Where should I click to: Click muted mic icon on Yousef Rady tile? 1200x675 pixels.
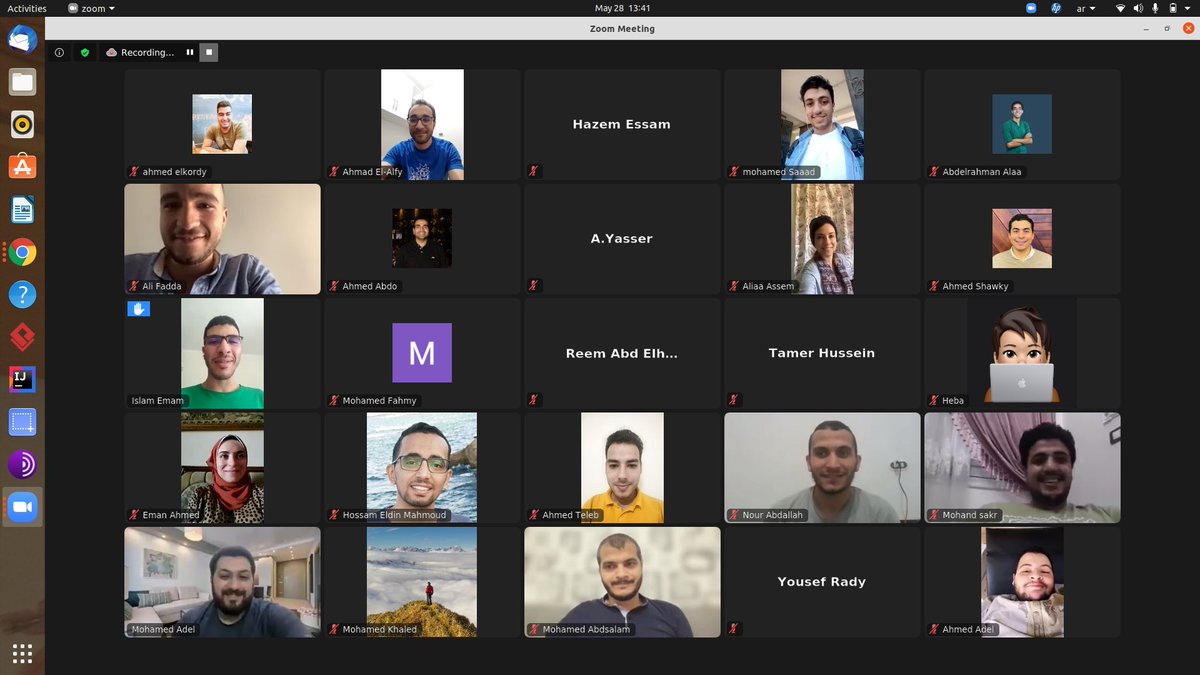coord(734,630)
